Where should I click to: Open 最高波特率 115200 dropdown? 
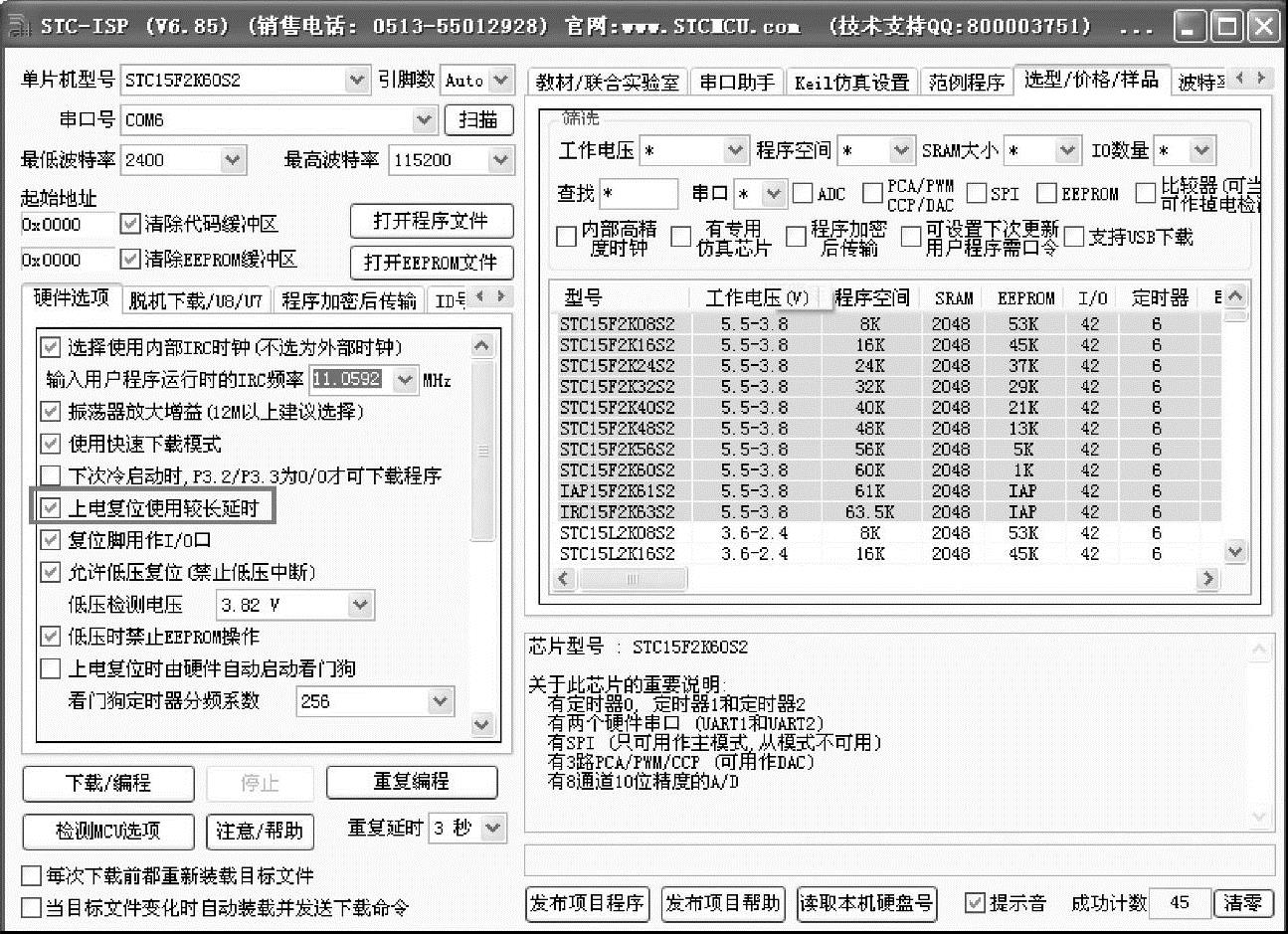[x=501, y=159]
